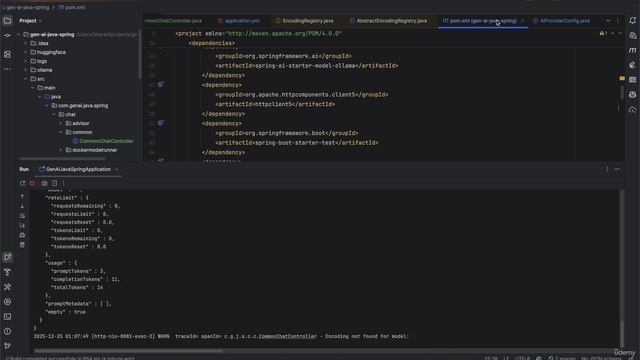Click the console horizontal scrollbar
The image size is (640, 360).
pyautogui.click(x=128, y=351)
